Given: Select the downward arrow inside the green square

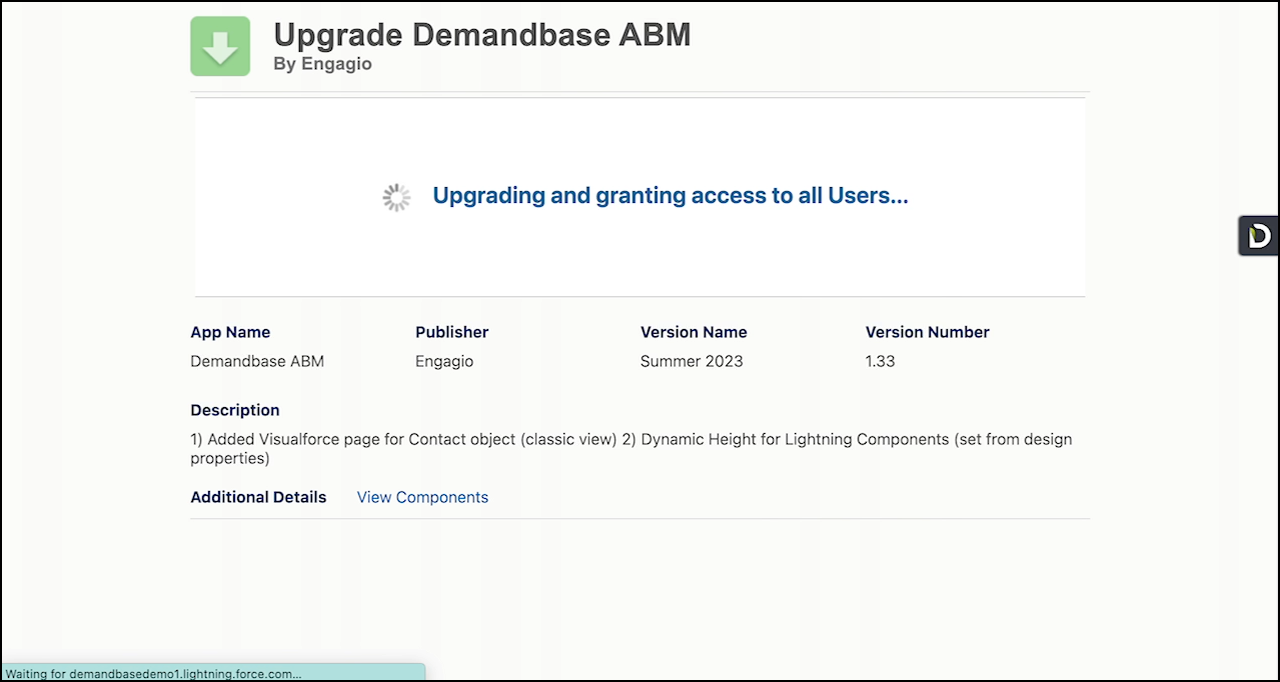Looking at the screenshot, I should [220, 46].
